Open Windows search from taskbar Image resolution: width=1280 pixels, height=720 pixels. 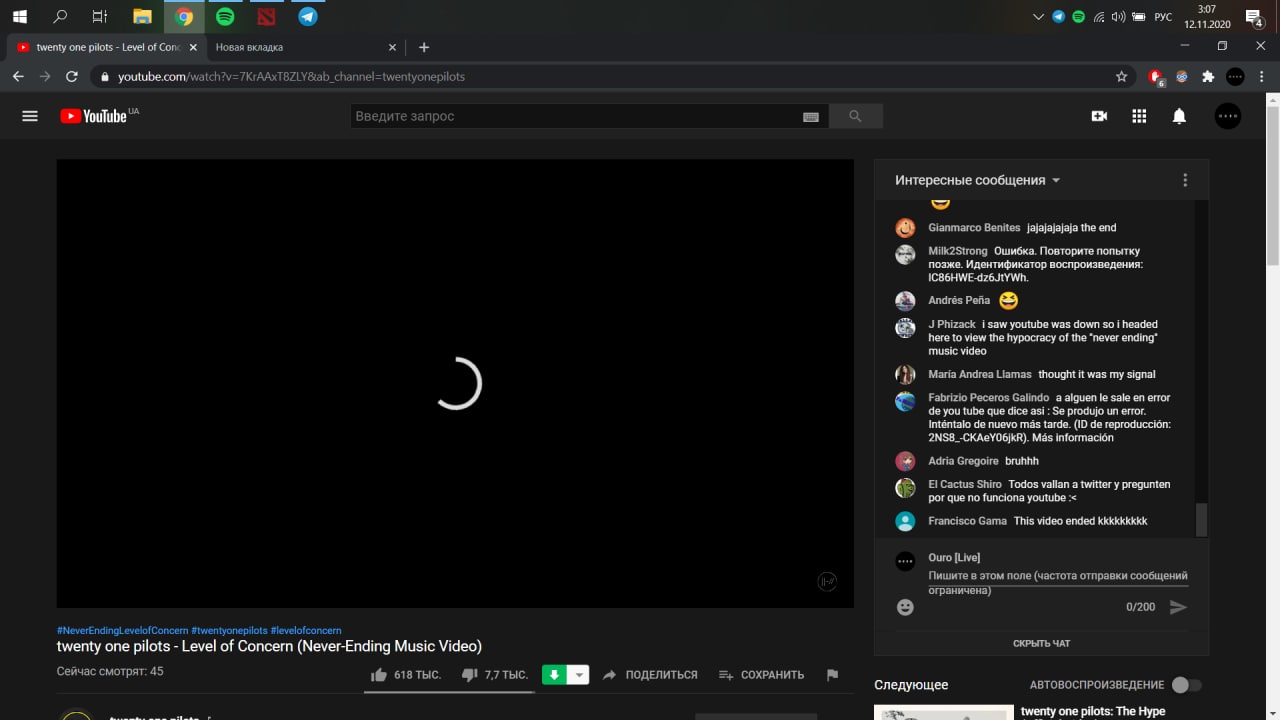click(60, 16)
